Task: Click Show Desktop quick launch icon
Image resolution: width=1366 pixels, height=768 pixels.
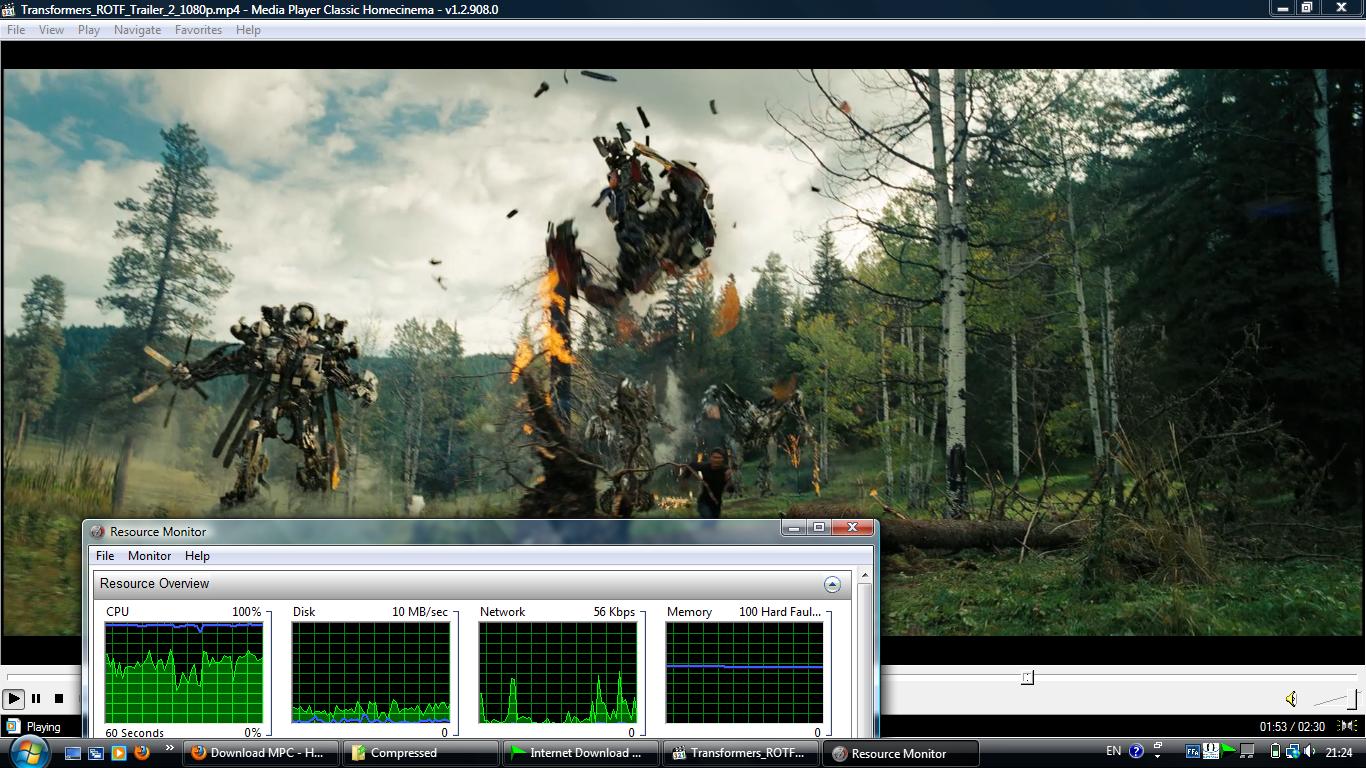Action: pyautogui.click(x=73, y=752)
